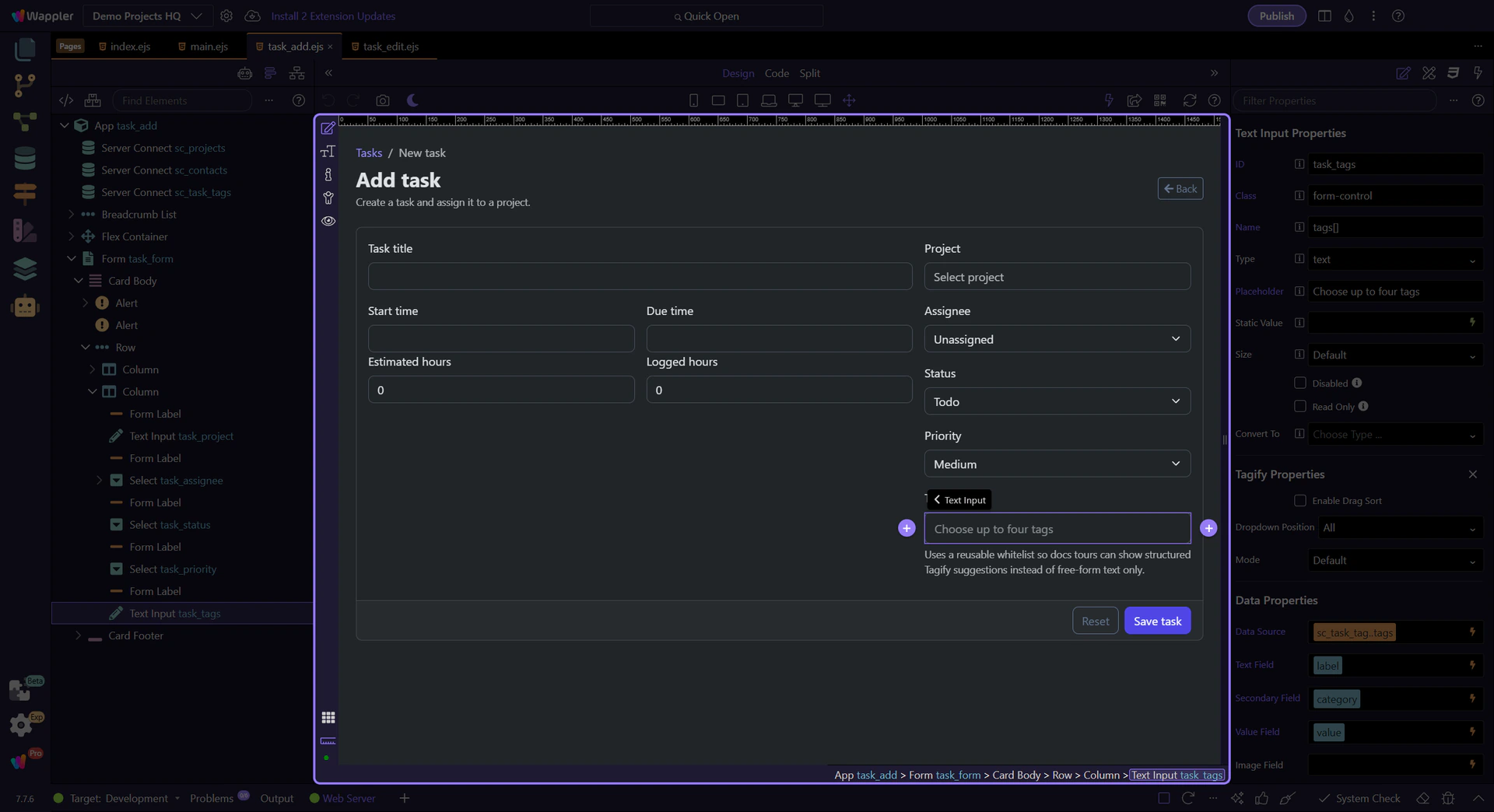Expand the Card Footer tree node
The image size is (1494, 812).
[x=78, y=635]
